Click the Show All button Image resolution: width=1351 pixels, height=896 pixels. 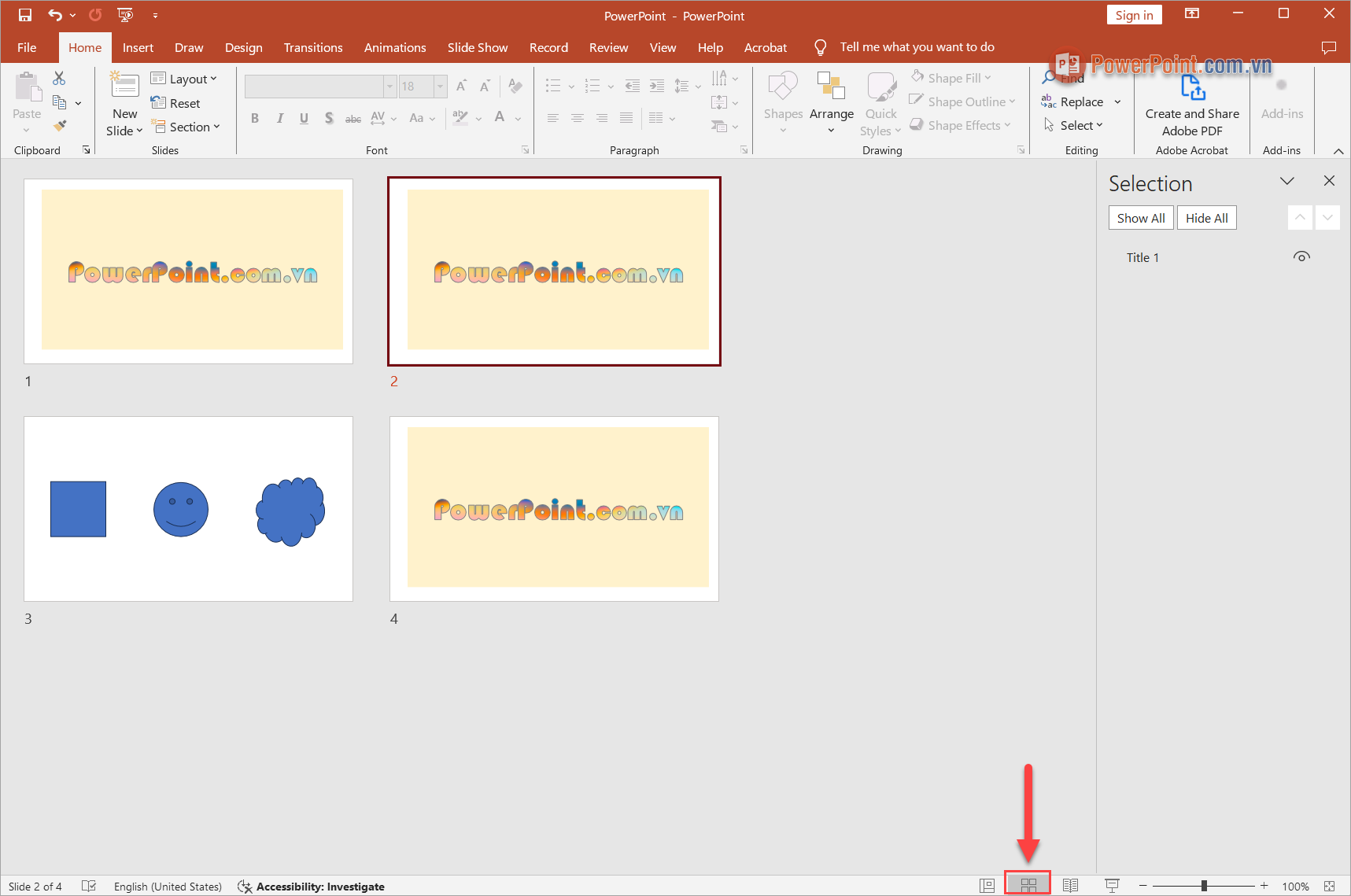coord(1141,218)
